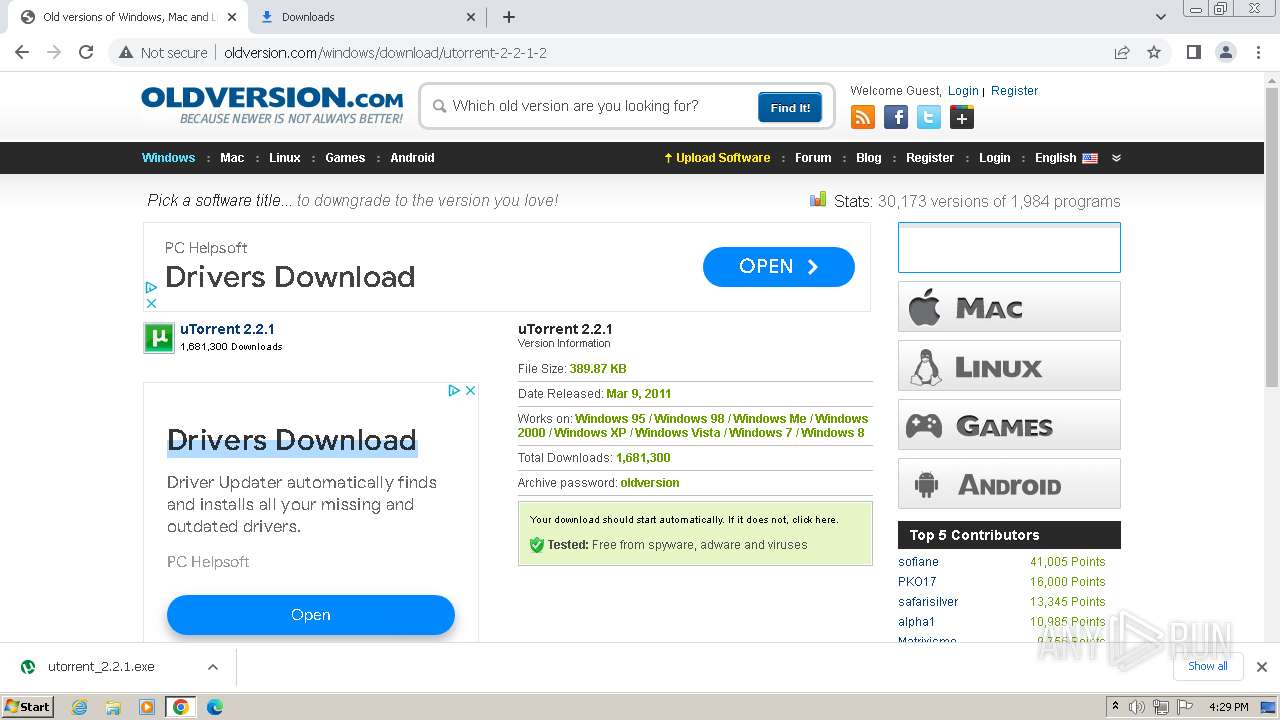The image size is (1280, 720).
Task: Click the Open button in the sidebar ad
Action: [311, 615]
